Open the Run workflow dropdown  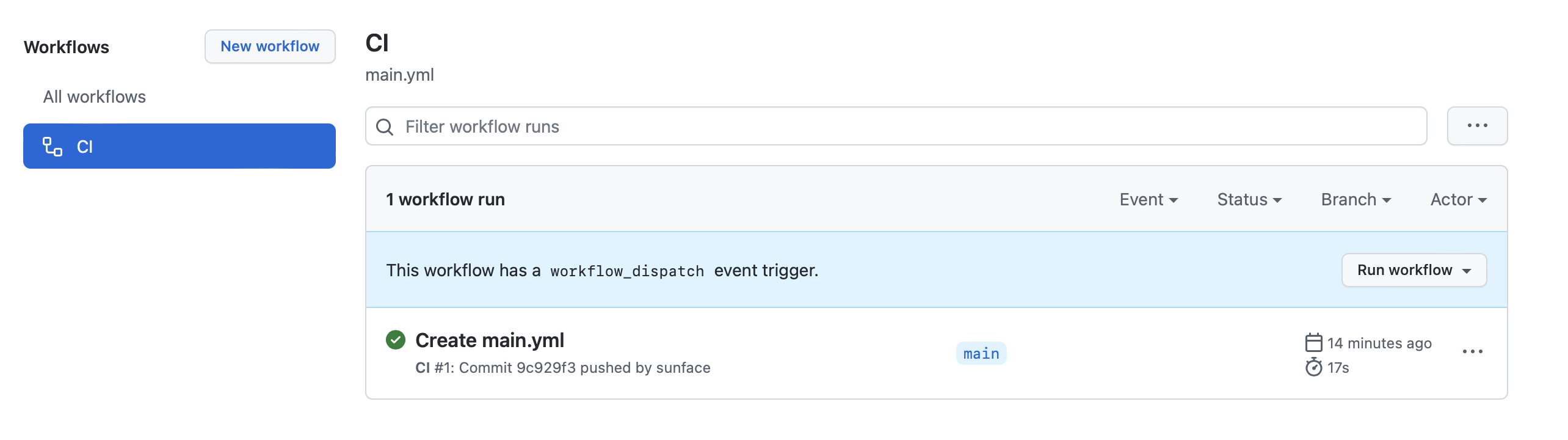[x=1414, y=270]
